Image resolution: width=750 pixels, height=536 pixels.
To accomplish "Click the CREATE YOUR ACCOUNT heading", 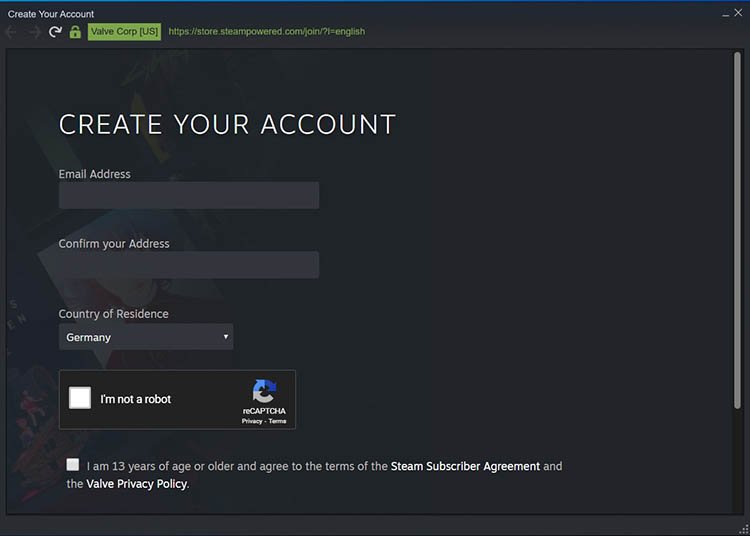I will pos(227,125).
